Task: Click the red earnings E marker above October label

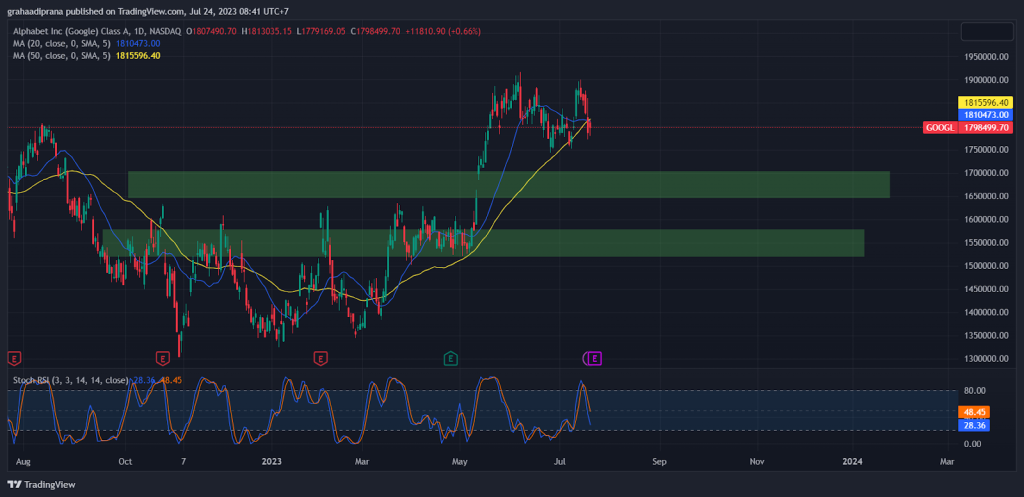Action: coord(163,357)
